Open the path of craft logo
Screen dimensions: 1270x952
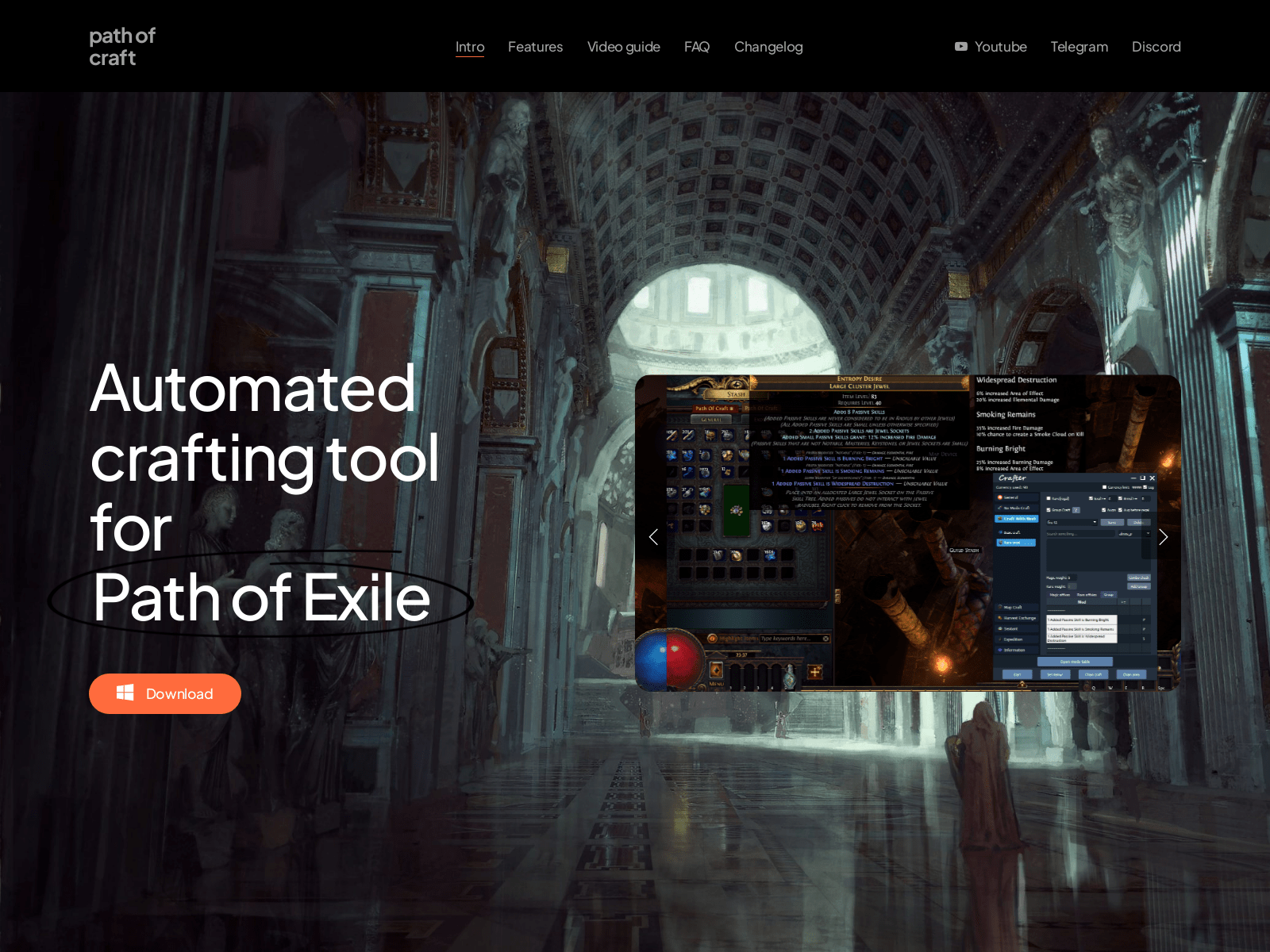[x=122, y=47]
